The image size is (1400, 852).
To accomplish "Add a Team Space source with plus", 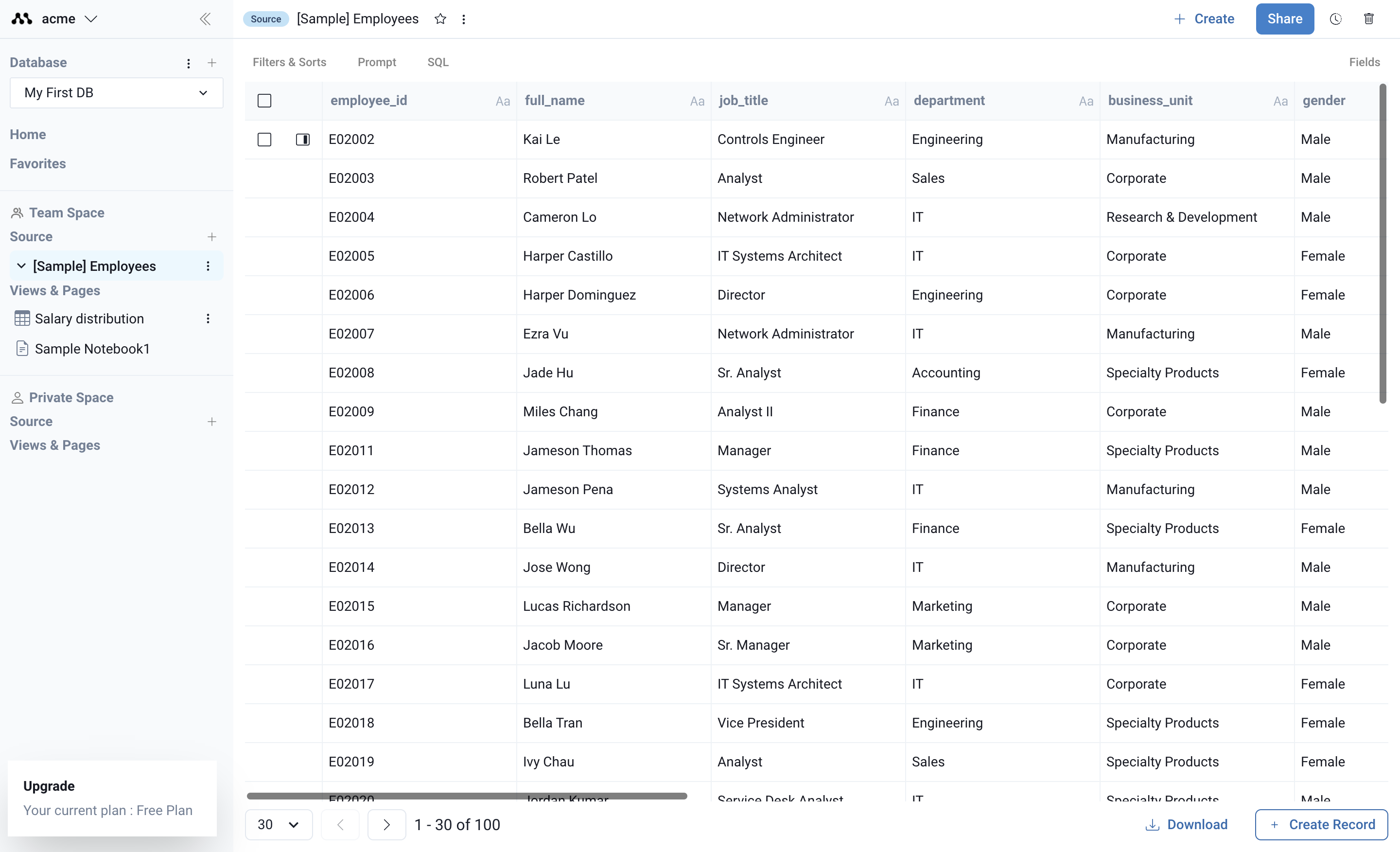I will coord(212,236).
